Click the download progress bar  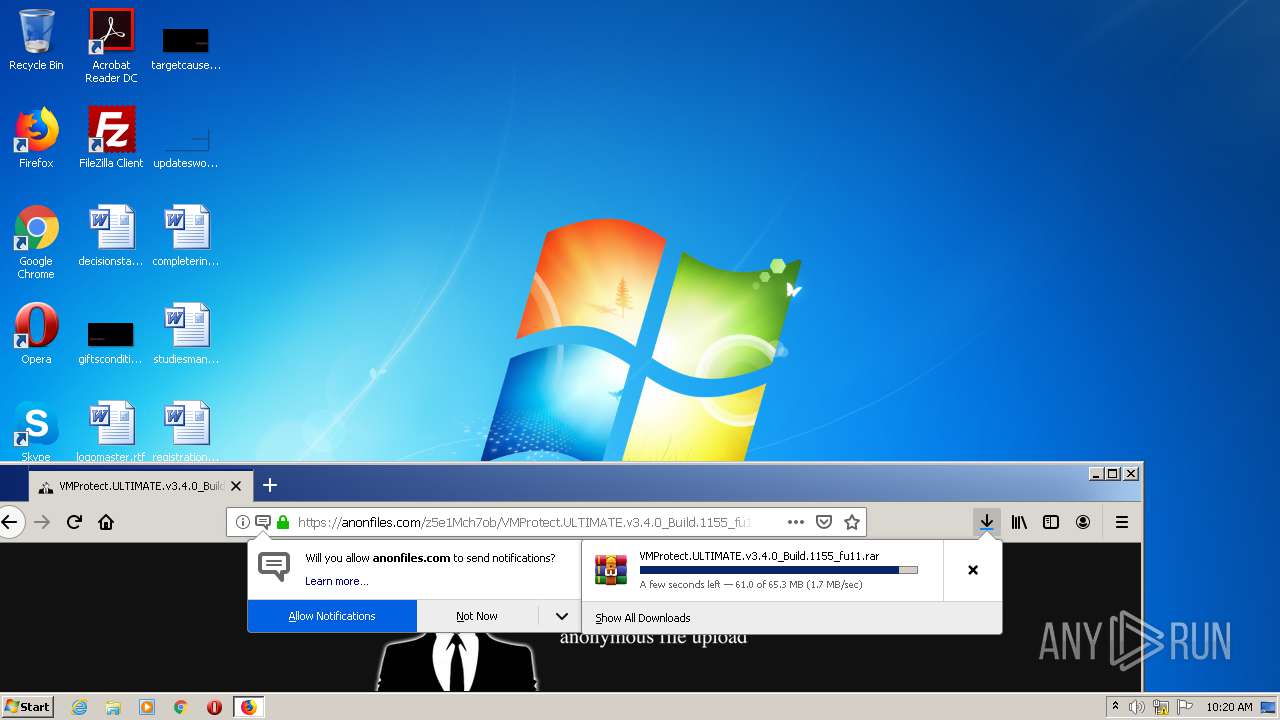[x=778, y=570]
